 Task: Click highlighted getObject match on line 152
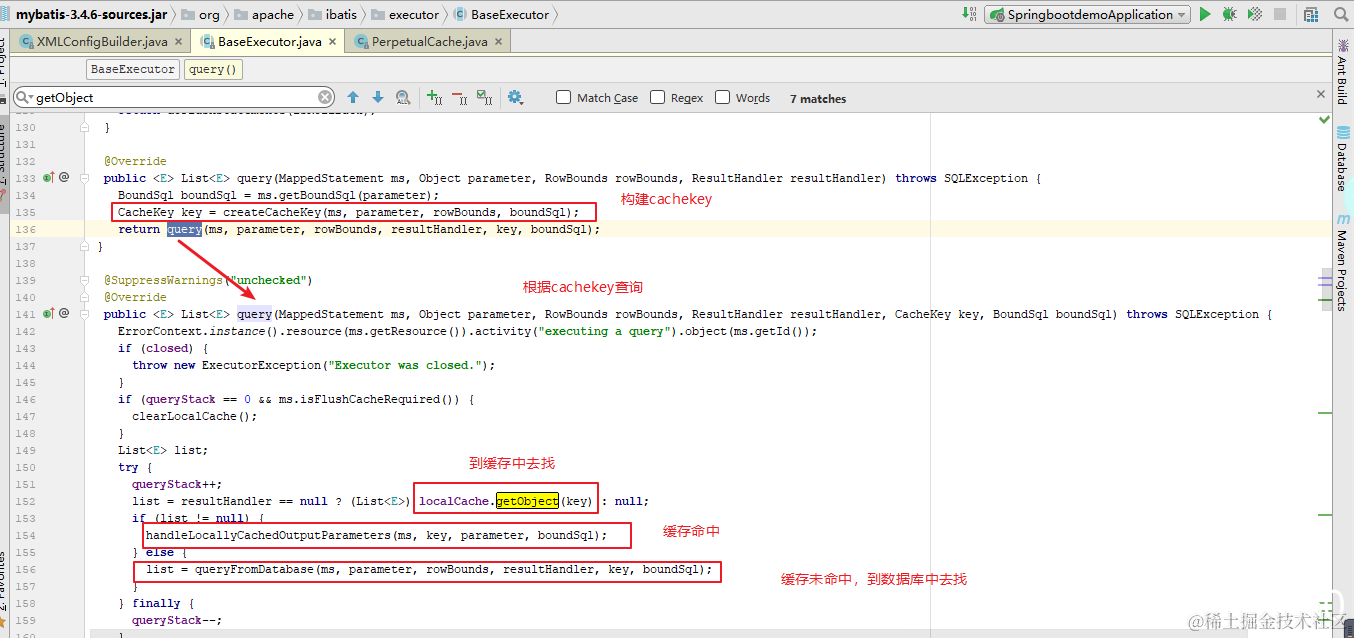point(527,501)
